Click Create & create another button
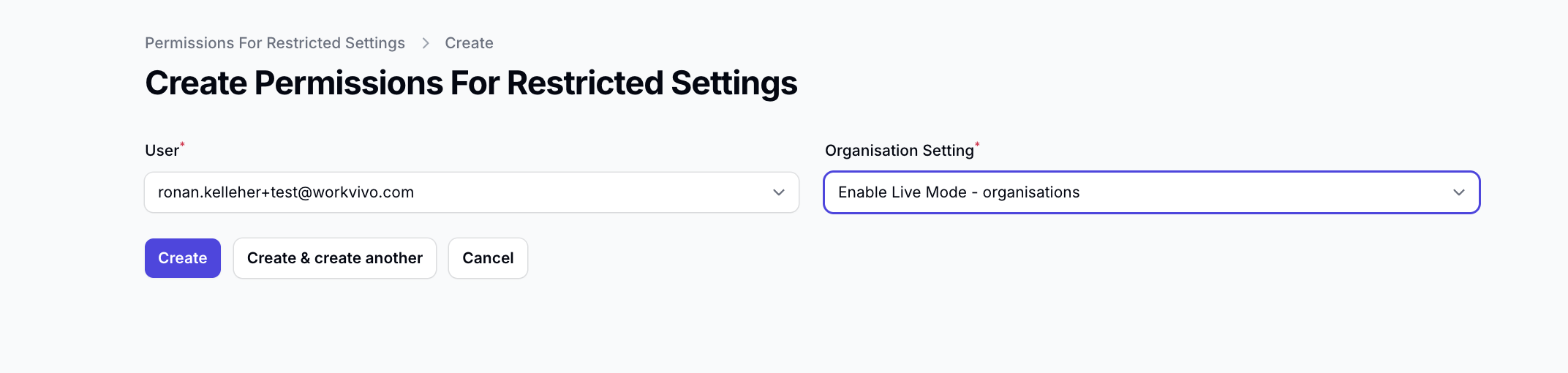The width and height of the screenshot is (1568, 373). pos(335,258)
